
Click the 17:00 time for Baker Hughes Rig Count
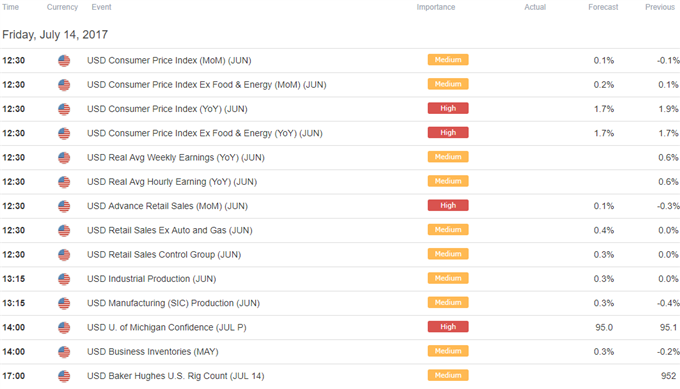click(13, 376)
